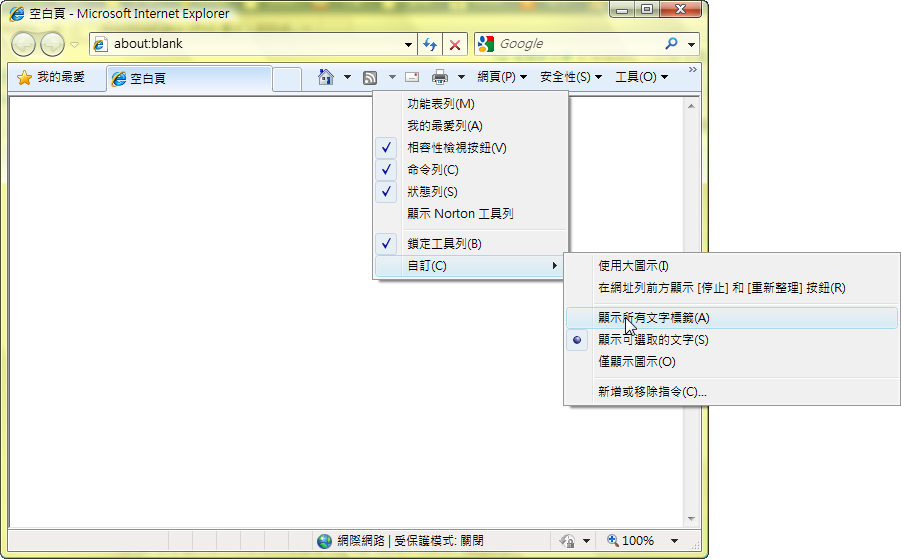This screenshot has height=559, width=901.
Task: Open the 網頁(P) menu
Action: coord(502,77)
